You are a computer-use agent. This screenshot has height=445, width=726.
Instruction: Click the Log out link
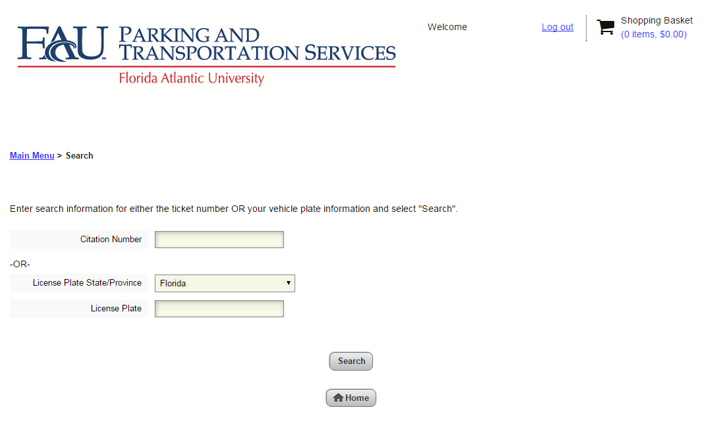[557, 27]
